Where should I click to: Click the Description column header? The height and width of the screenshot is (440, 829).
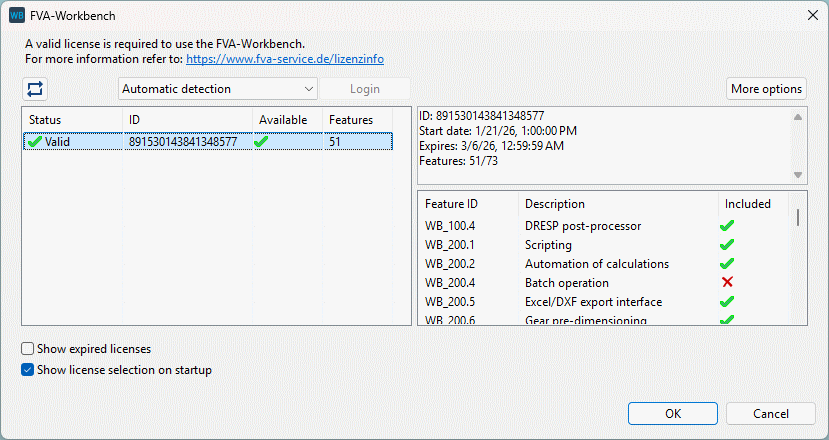click(x=618, y=204)
